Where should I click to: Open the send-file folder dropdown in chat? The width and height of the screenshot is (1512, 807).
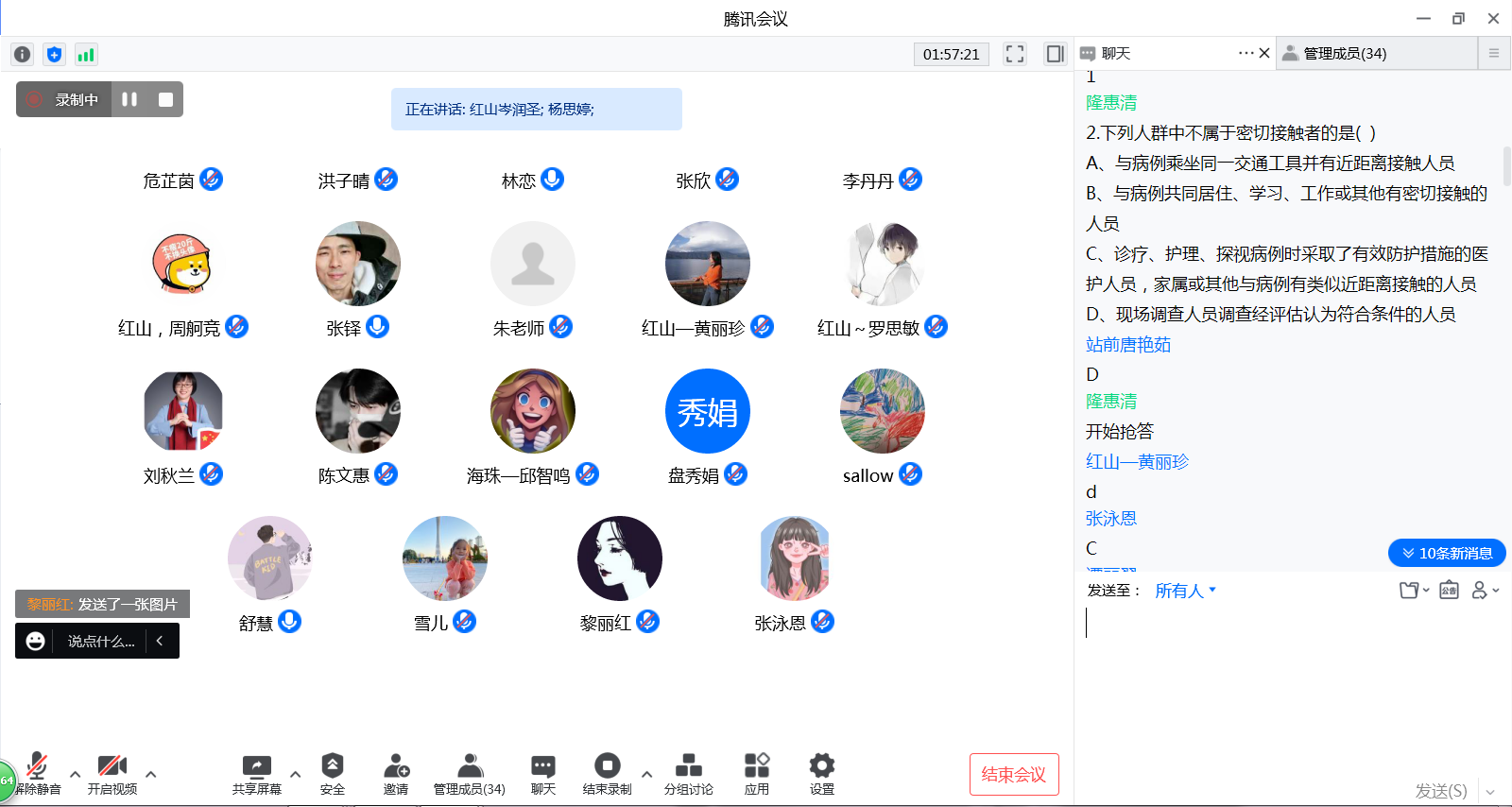[1414, 591]
